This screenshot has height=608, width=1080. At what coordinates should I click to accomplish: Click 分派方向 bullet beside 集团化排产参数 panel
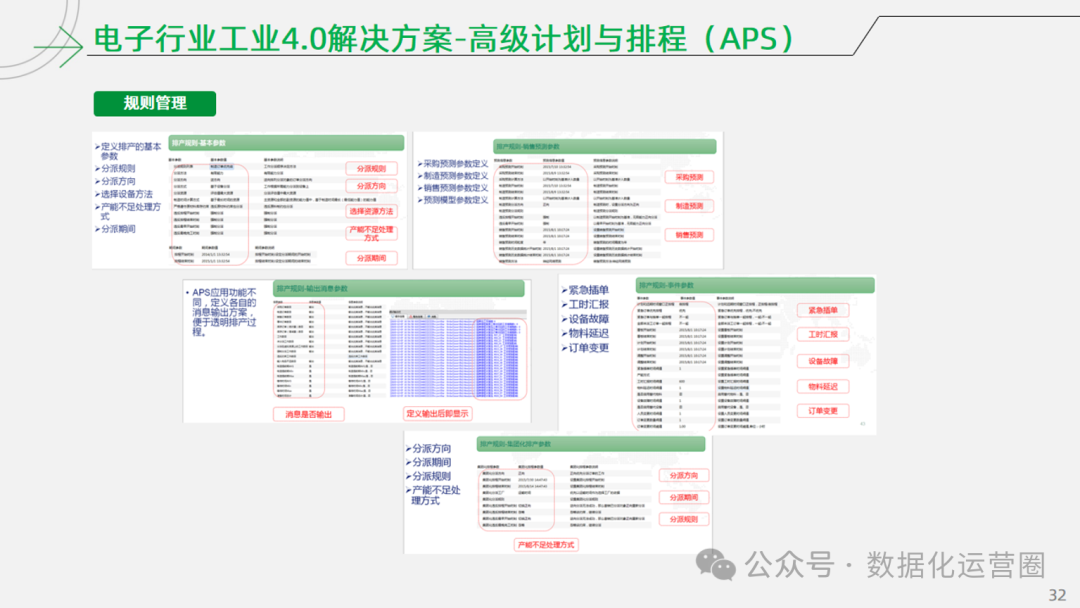[429, 448]
